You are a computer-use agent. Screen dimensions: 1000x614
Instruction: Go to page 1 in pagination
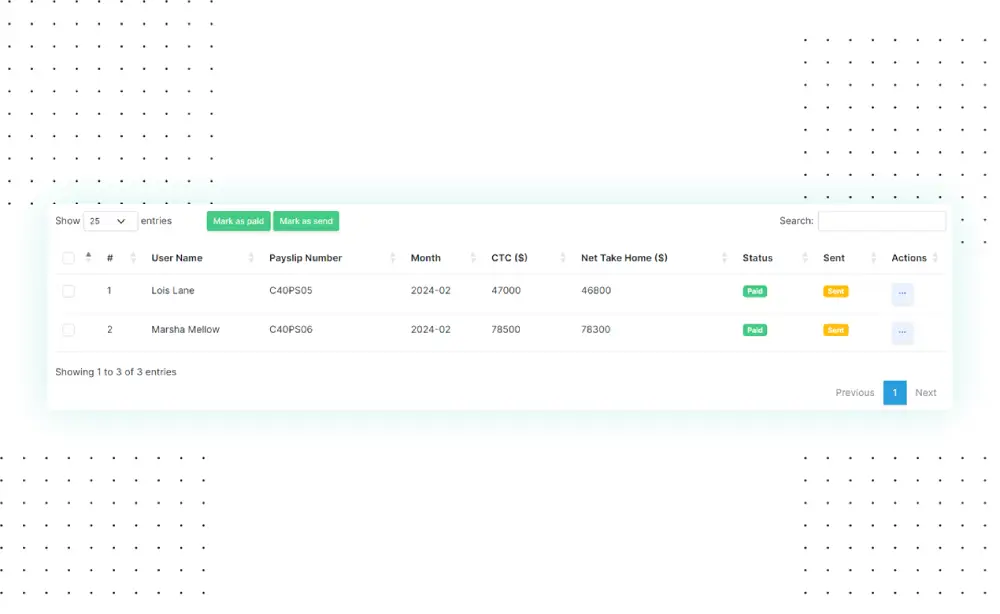tap(894, 393)
